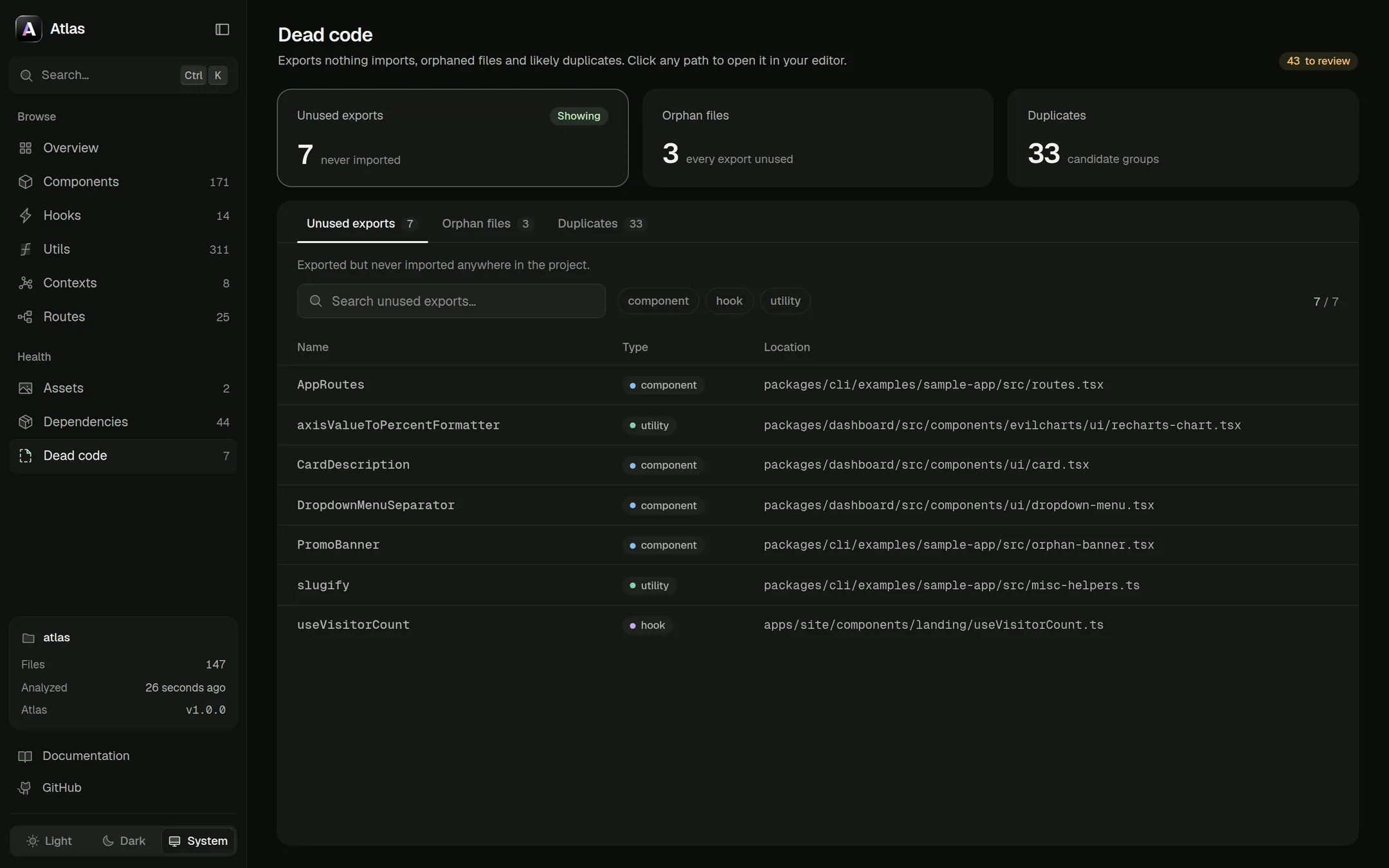Open the recharts-chart.tsx file path
Image resolution: width=1389 pixels, height=868 pixels.
click(1002, 425)
